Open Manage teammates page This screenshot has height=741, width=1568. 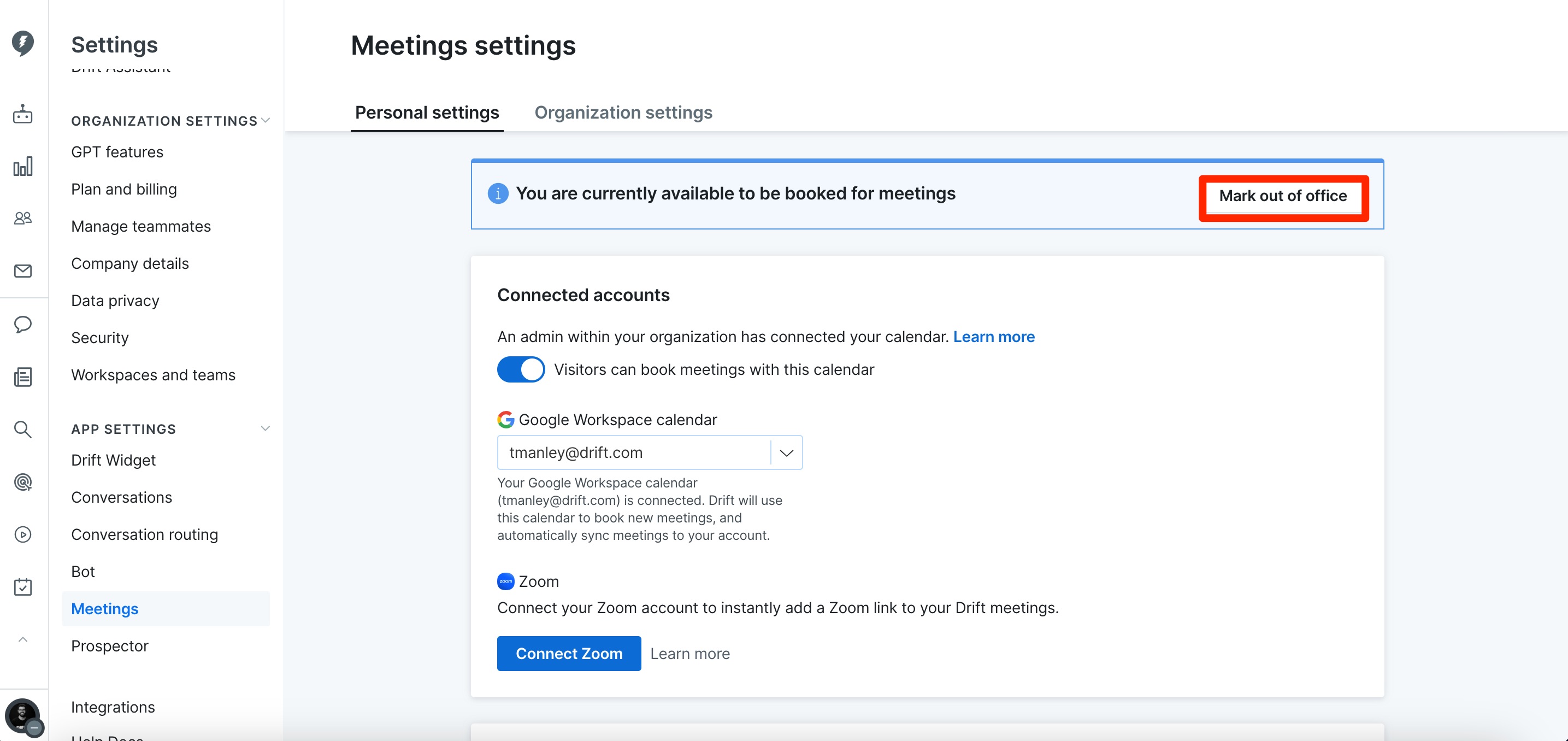tap(140, 226)
